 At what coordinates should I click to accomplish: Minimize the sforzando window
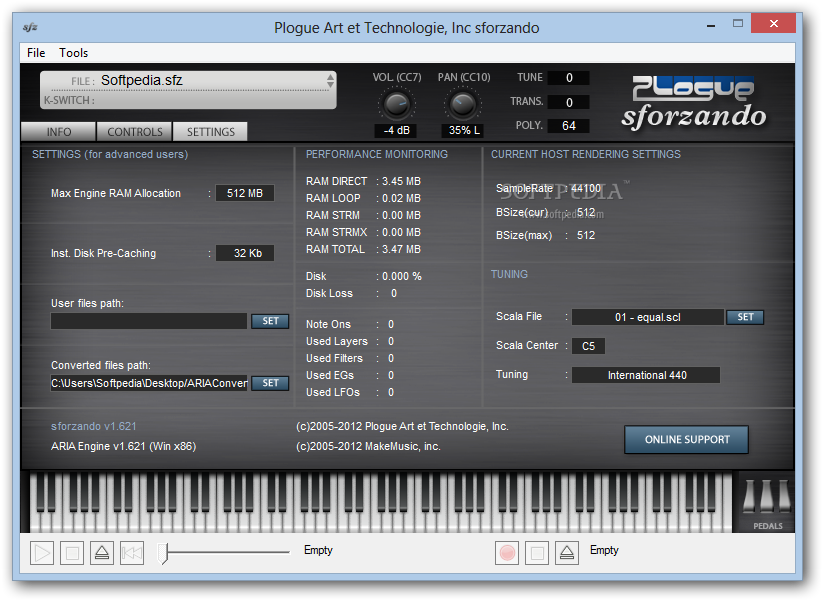click(x=711, y=25)
